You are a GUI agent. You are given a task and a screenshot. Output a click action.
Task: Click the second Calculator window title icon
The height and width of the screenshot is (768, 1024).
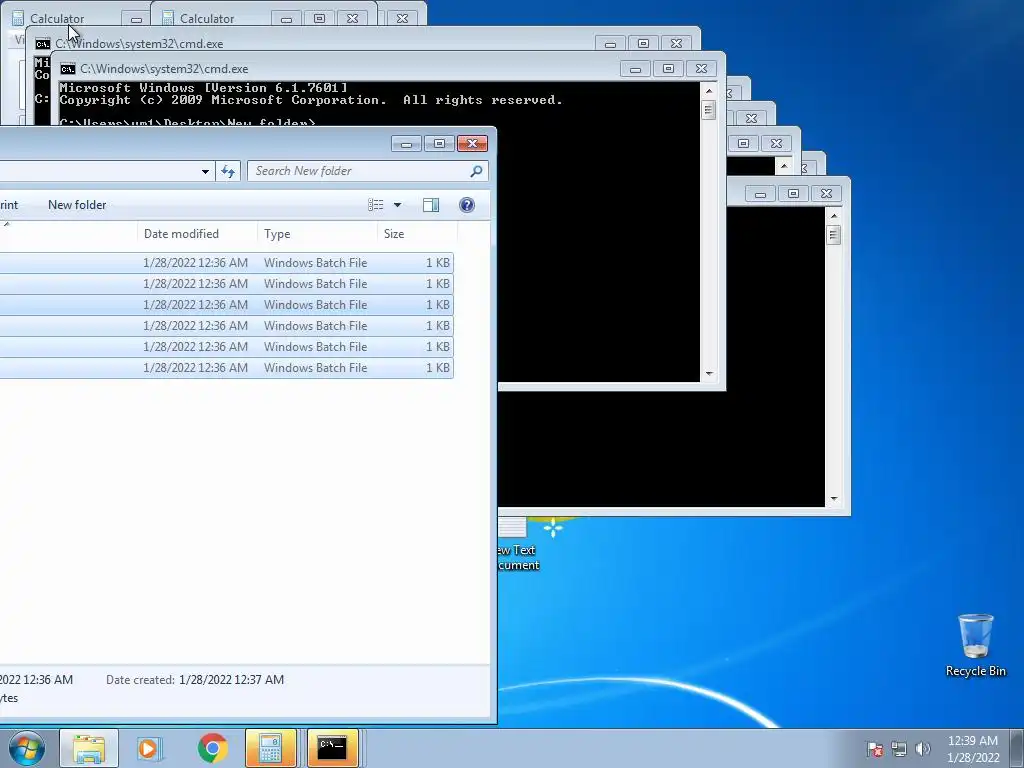pos(168,18)
